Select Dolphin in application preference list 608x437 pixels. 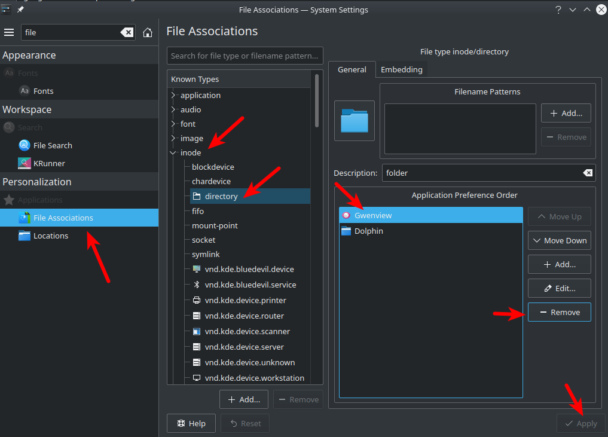tap(430, 231)
